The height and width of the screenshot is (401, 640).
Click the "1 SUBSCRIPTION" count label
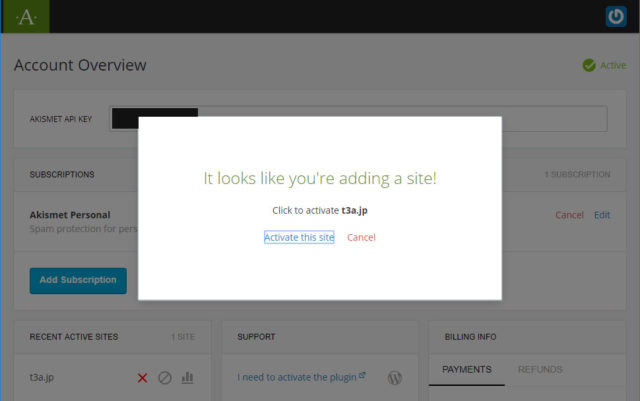(577, 174)
